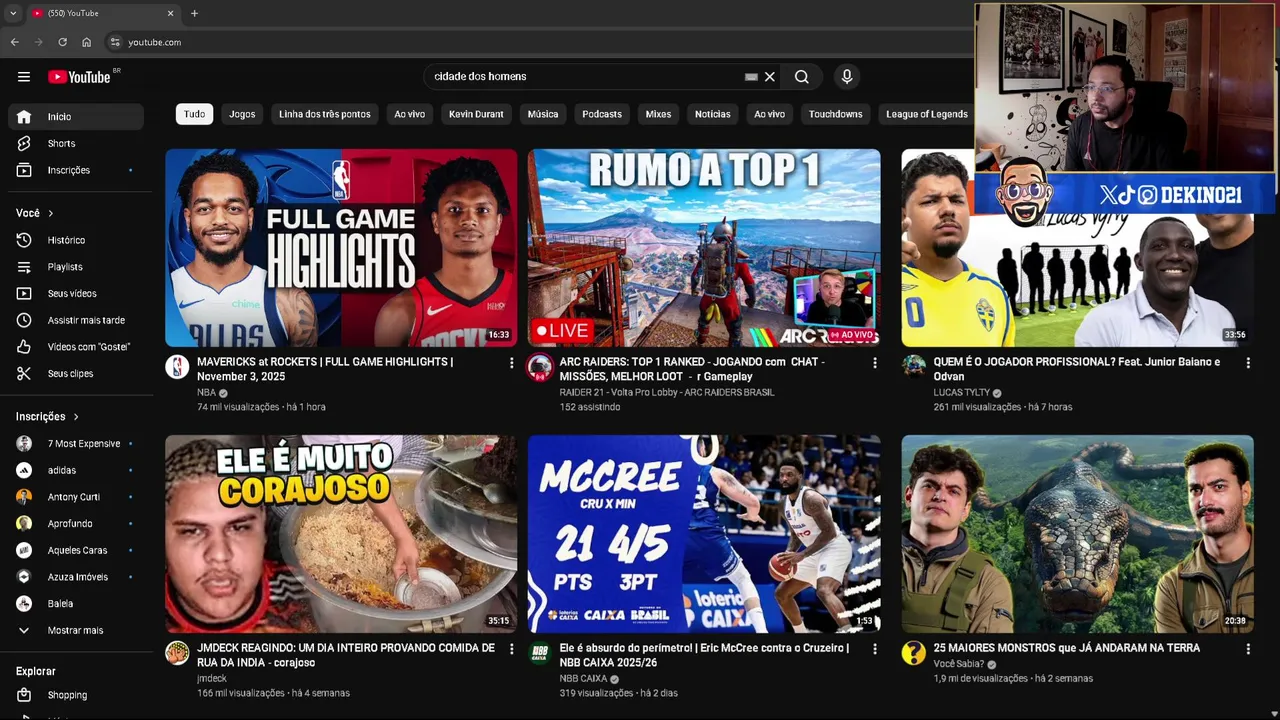The height and width of the screenshot is (720, 1280).
Task: Open NBB CAIXA channel avatar
Action: click(x=540, y=653)
